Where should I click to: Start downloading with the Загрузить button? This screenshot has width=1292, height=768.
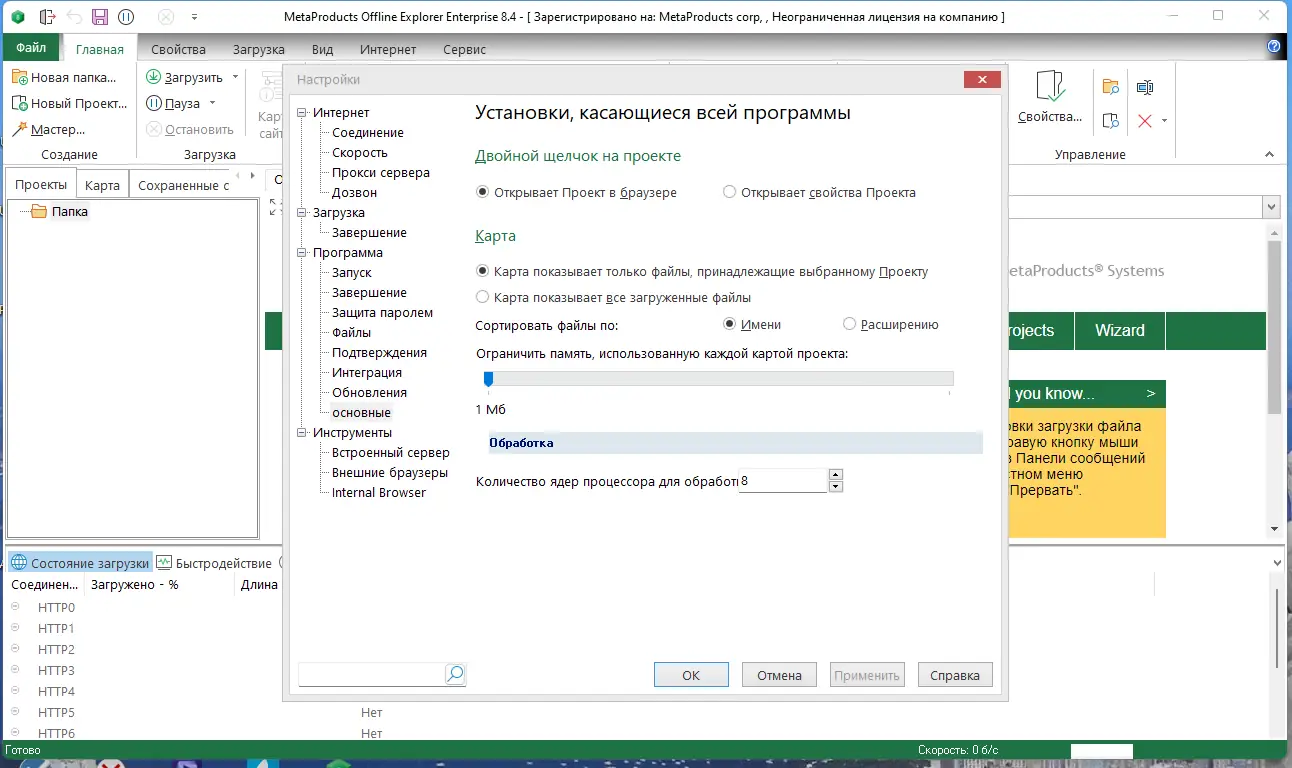(185, 77)
